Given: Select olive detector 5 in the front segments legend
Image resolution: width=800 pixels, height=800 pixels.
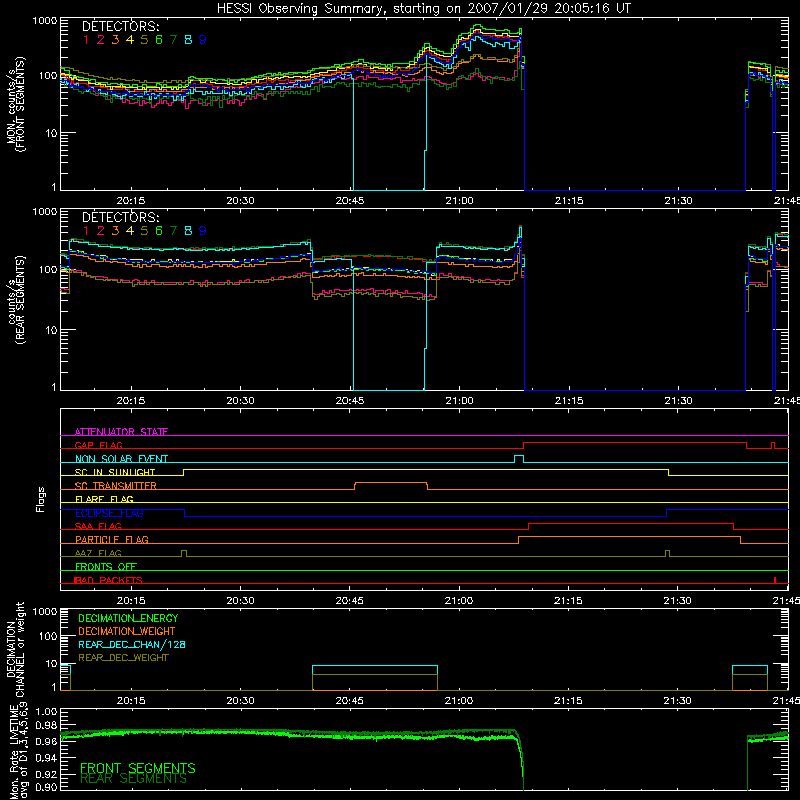Looking at the screenshot, I should point(144,40).
